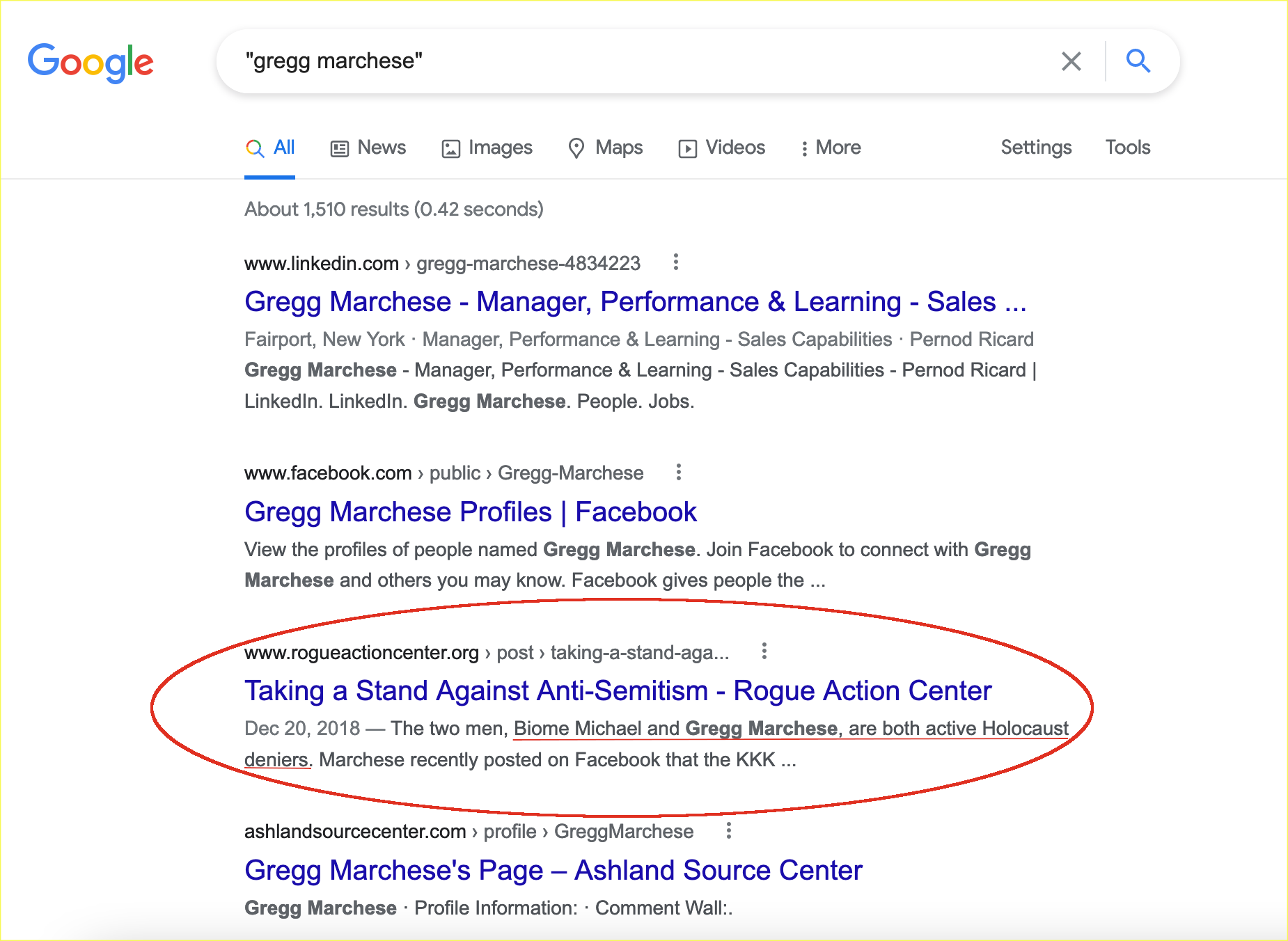The image size is (1288, 941).
Task: Open the three-dot menu for LinkedIn result
Action: pos(675,262)
